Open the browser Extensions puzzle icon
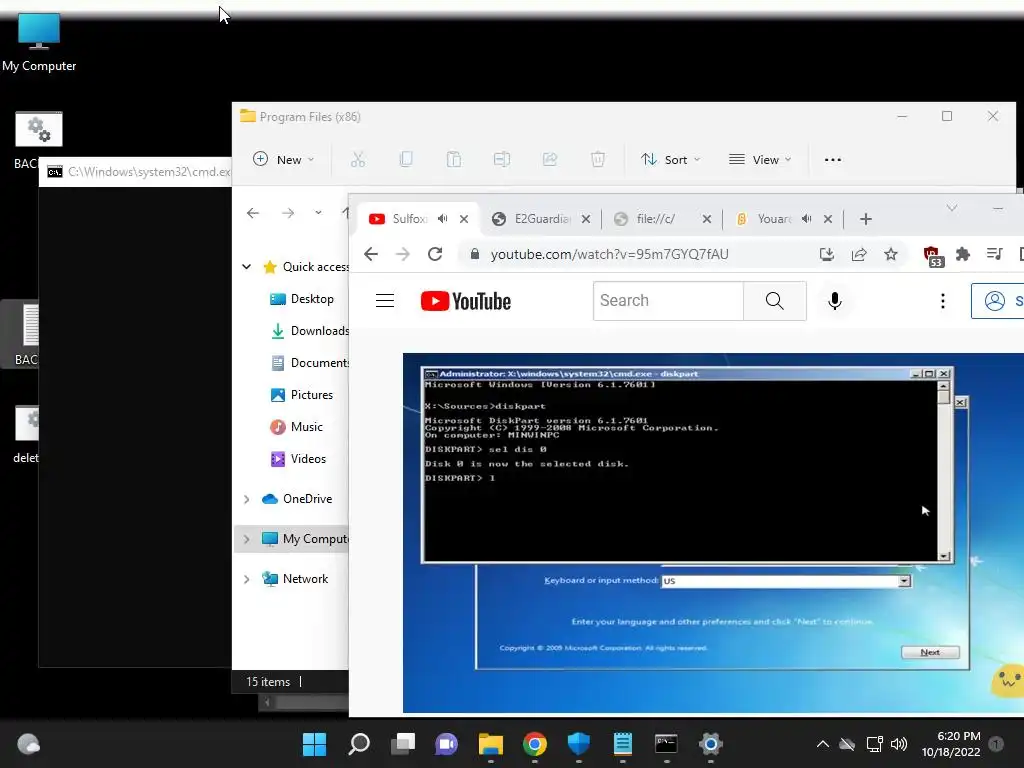This screenshot has width=1024, height=768. 963,254
